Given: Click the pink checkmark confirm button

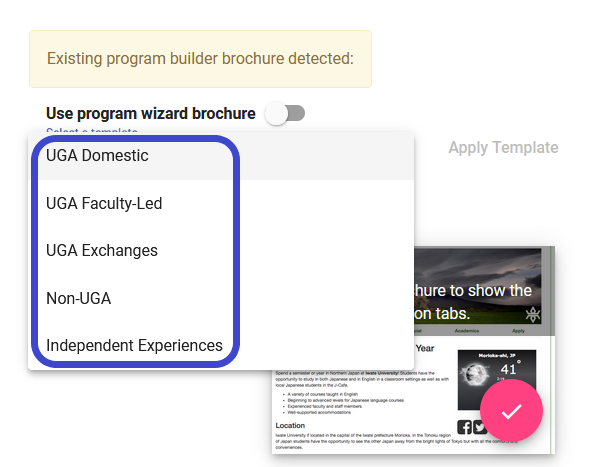Looking at the screenshot, I should coord(511,410).
